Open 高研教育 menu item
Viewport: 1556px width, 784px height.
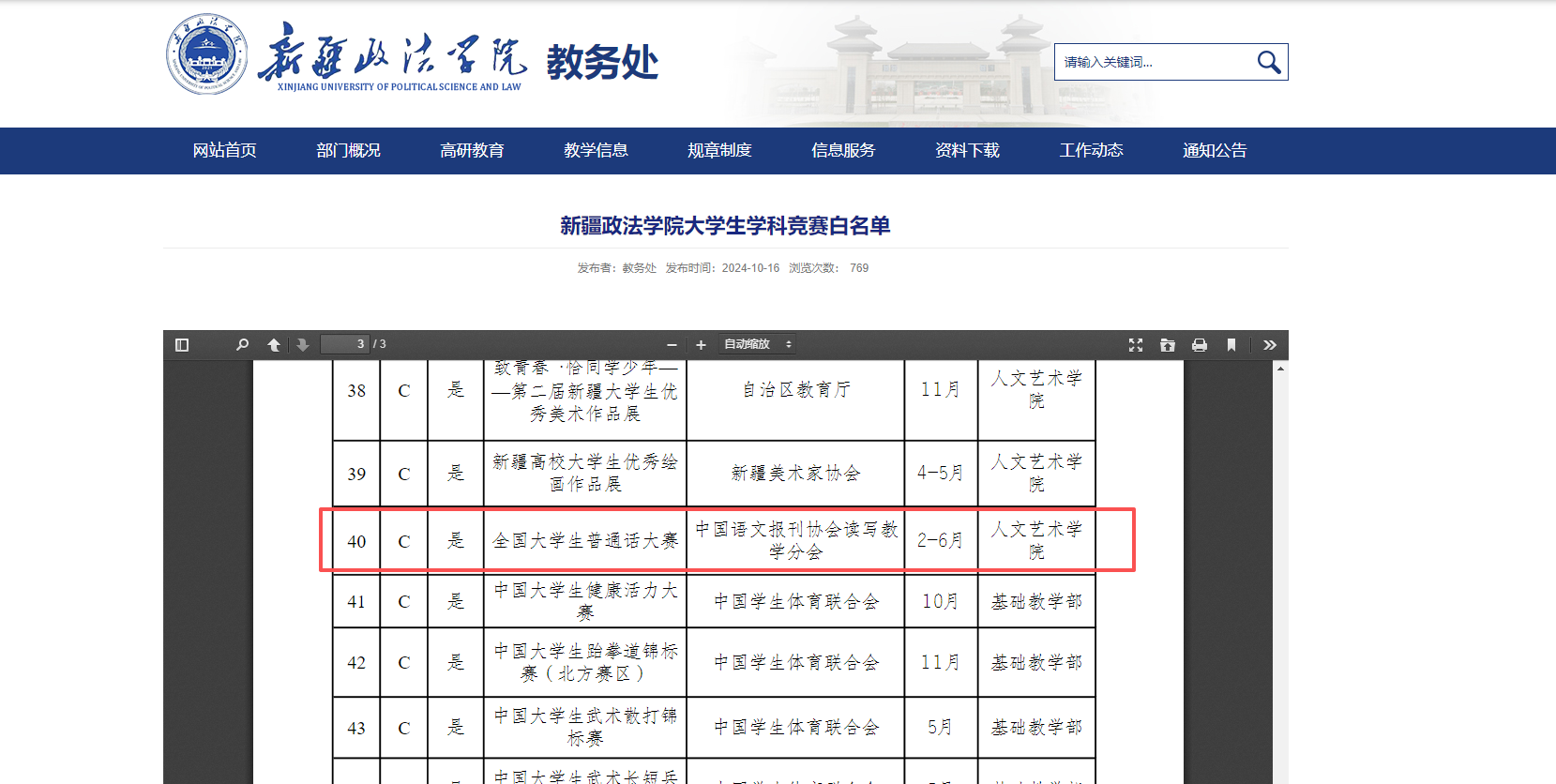tap(473, 150)
